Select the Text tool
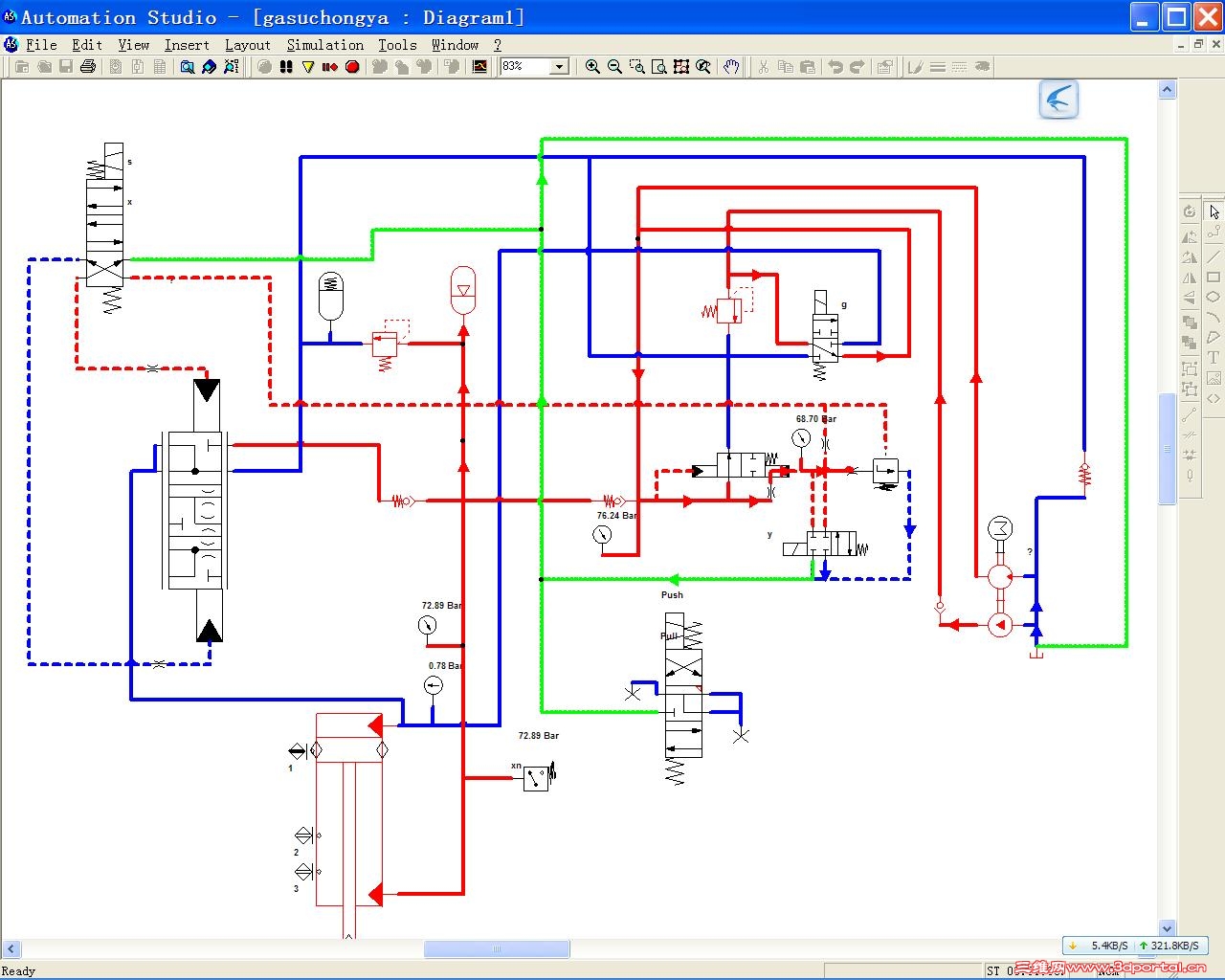1225x980 pixels. coord(1214,357)
